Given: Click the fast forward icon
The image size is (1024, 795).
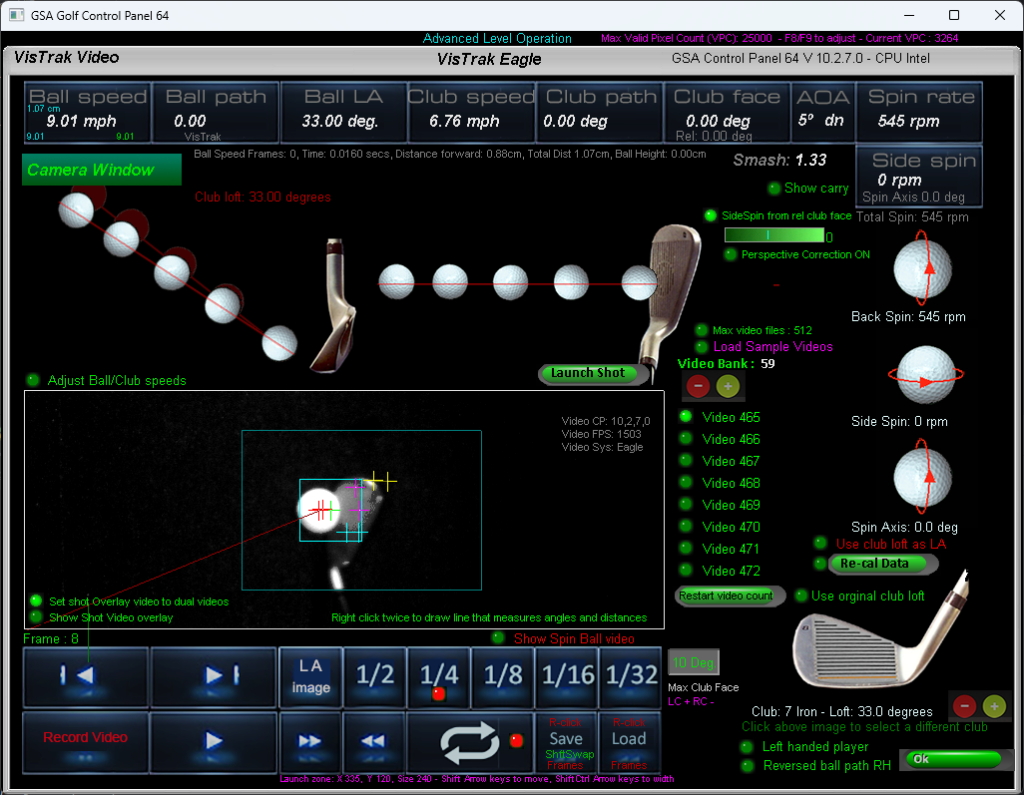Looking at the screenshot, I should click(310, 741).
